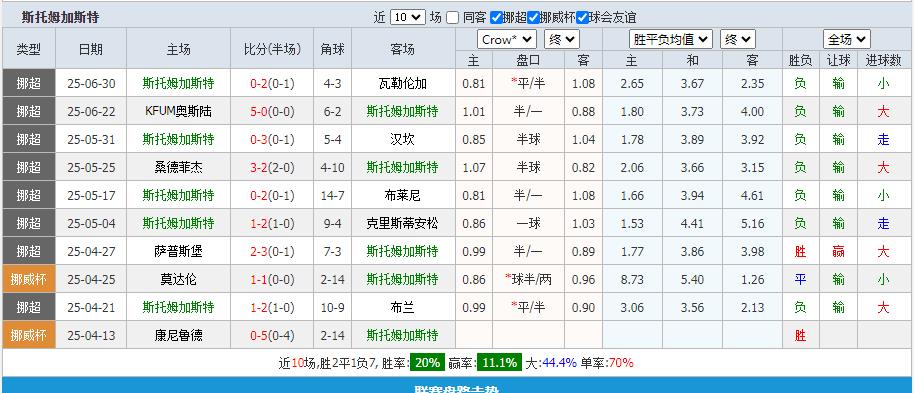Open score 0-2(0-1) against 布莱尼
Screen dimensions: 914x393
tap(273, 195)
